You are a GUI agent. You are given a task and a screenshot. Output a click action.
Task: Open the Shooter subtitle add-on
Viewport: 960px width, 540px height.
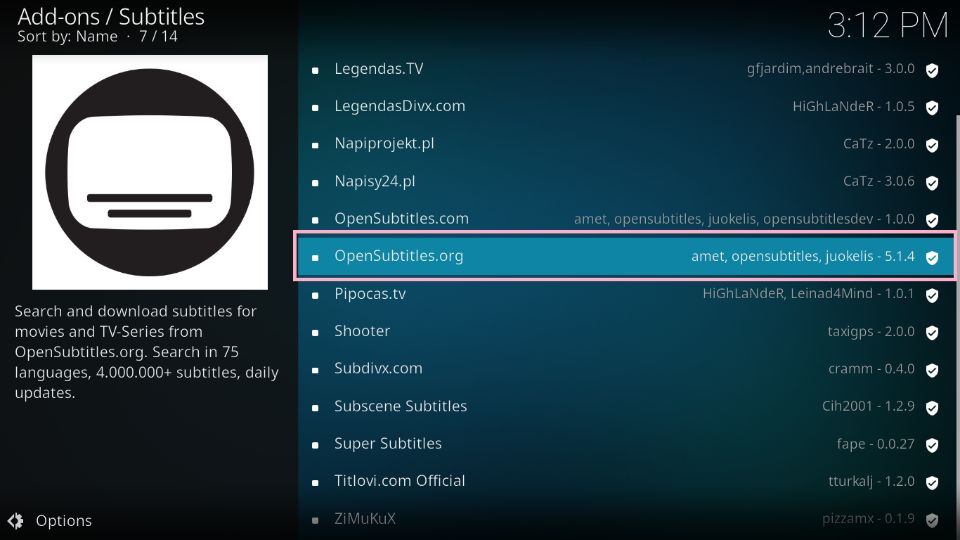626,331
